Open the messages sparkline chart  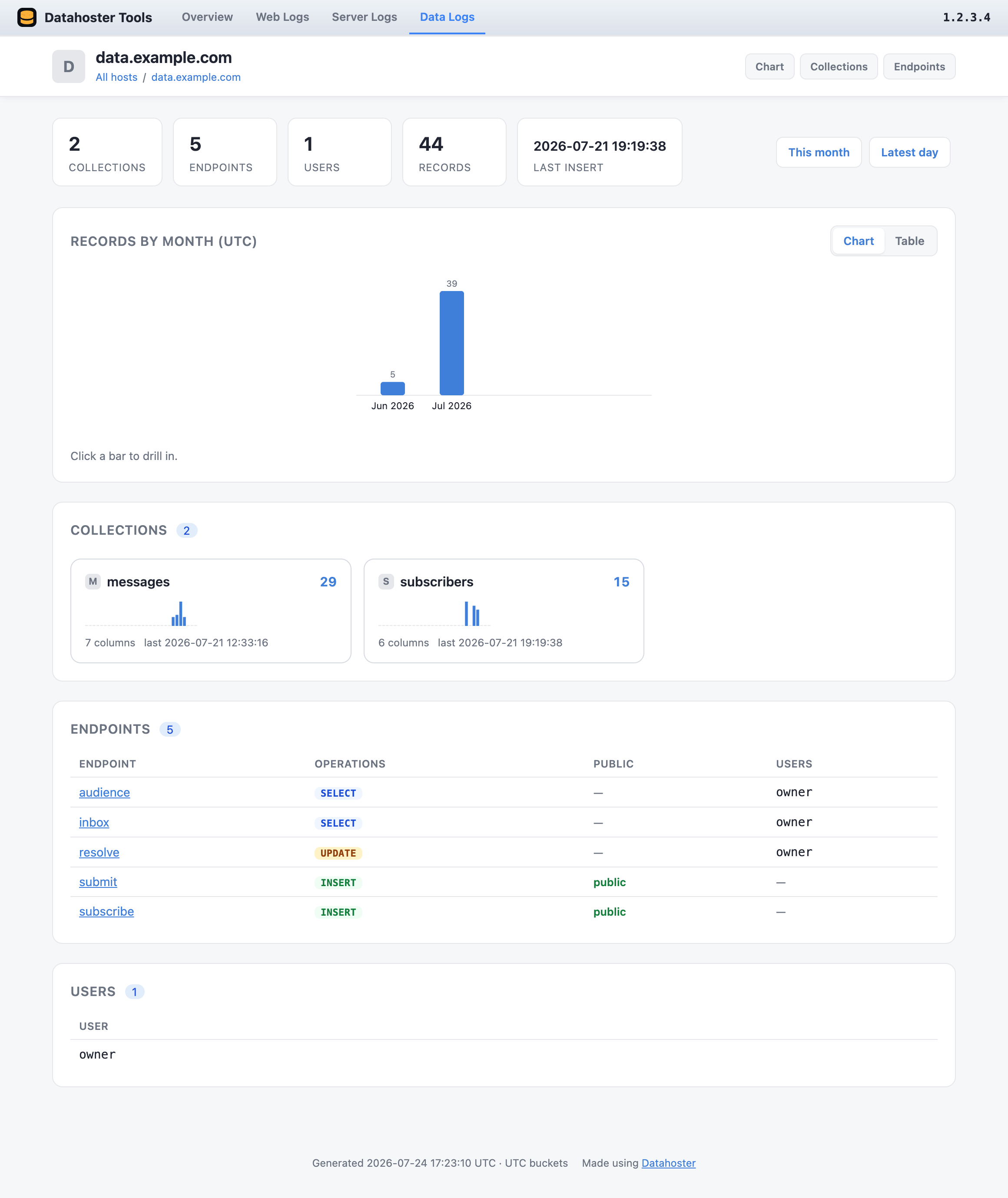141,614
